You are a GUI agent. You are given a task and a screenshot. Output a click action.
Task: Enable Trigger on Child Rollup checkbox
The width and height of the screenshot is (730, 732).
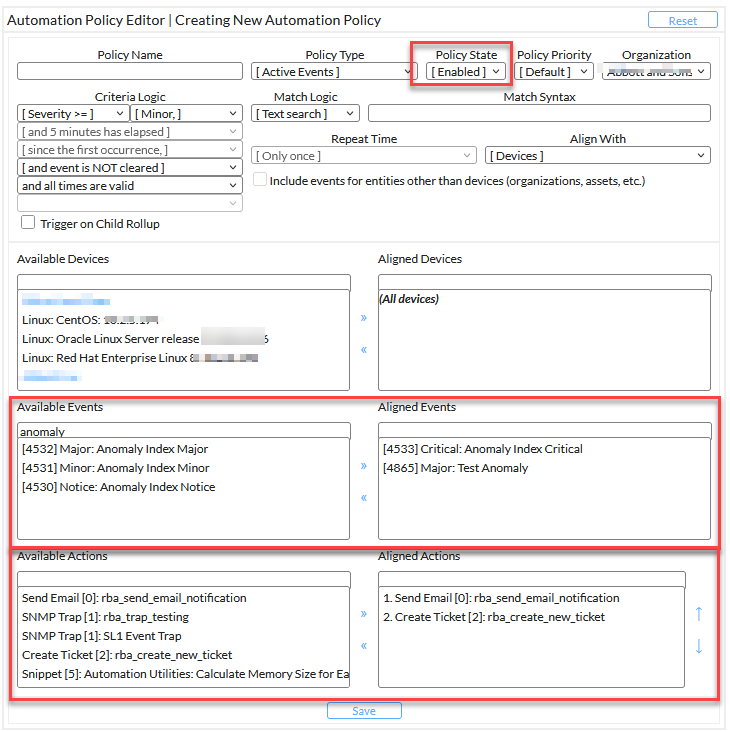(x=28, y=223)
